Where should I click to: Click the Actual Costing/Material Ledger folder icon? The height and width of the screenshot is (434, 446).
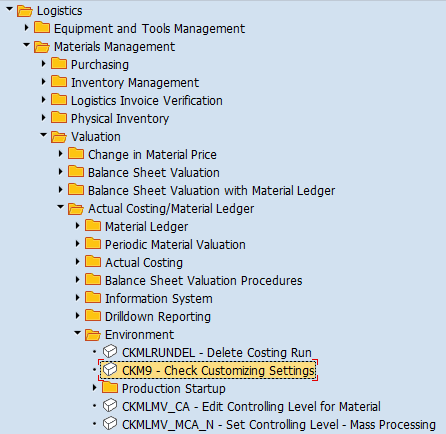[76, 209]
